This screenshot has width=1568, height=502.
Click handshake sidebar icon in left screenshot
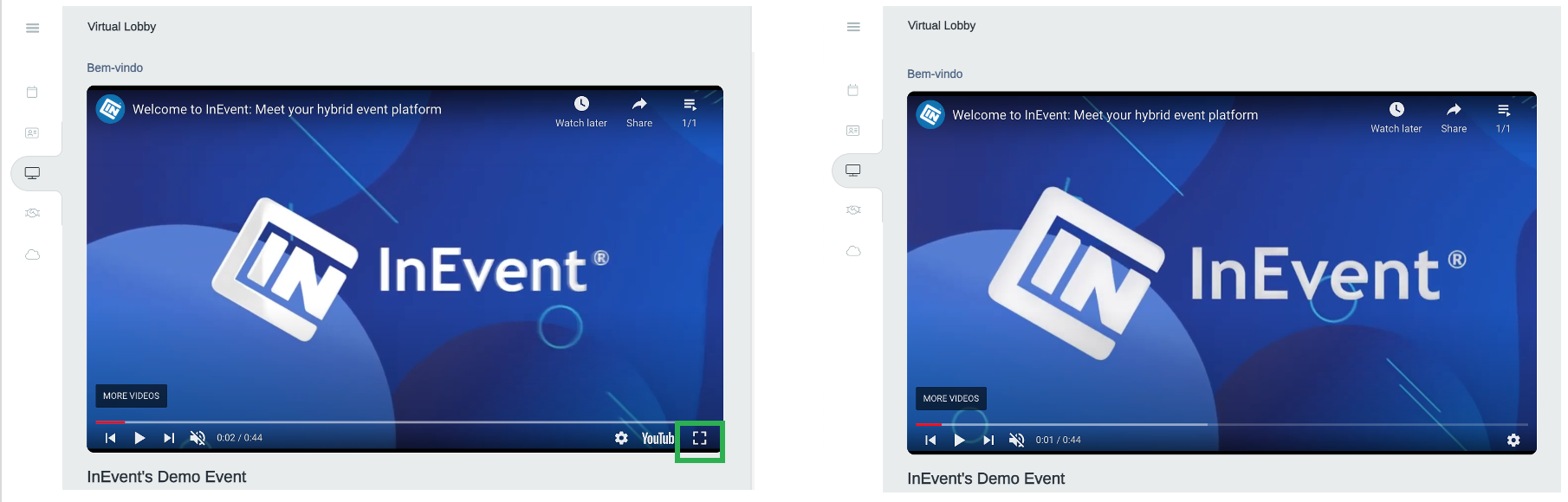point(33,213)
